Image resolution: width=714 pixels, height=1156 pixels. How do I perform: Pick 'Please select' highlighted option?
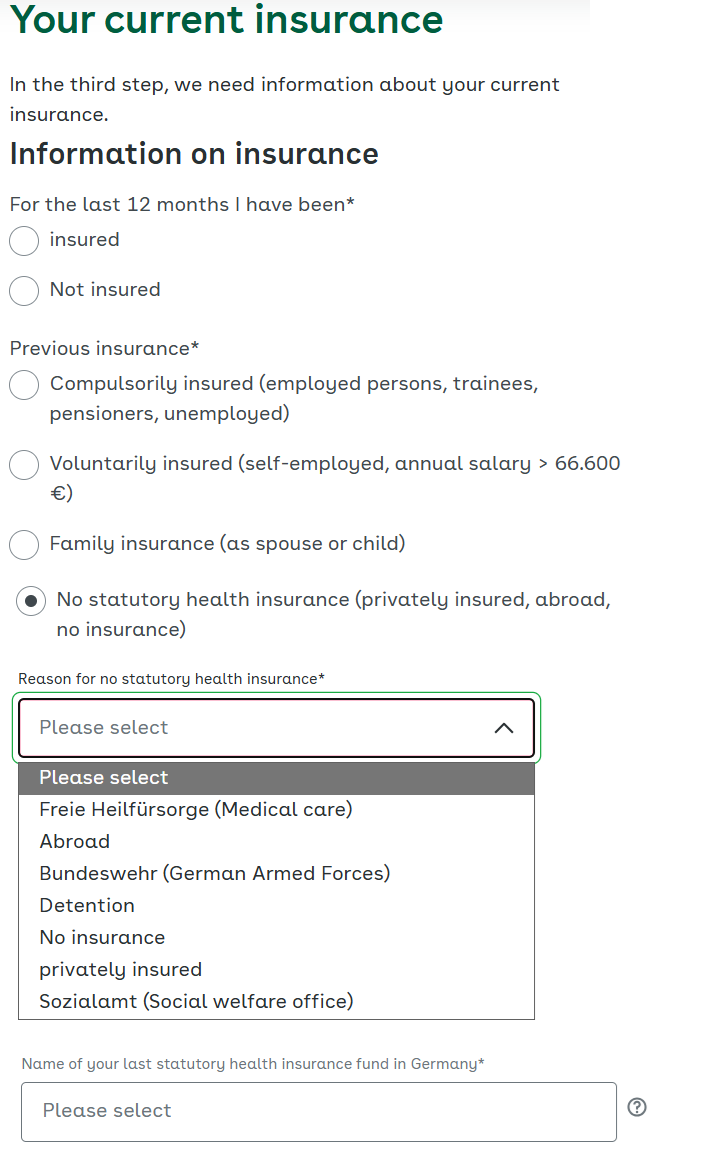pyautogui.click(x=277, y=778)
